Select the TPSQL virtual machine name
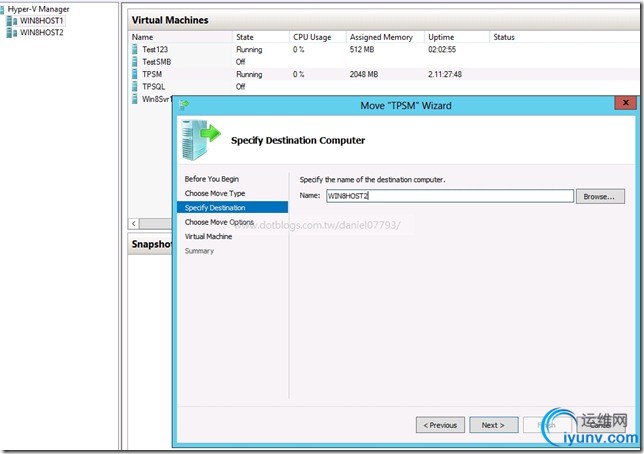Viewport: 644px width, 454px height. 153,87
